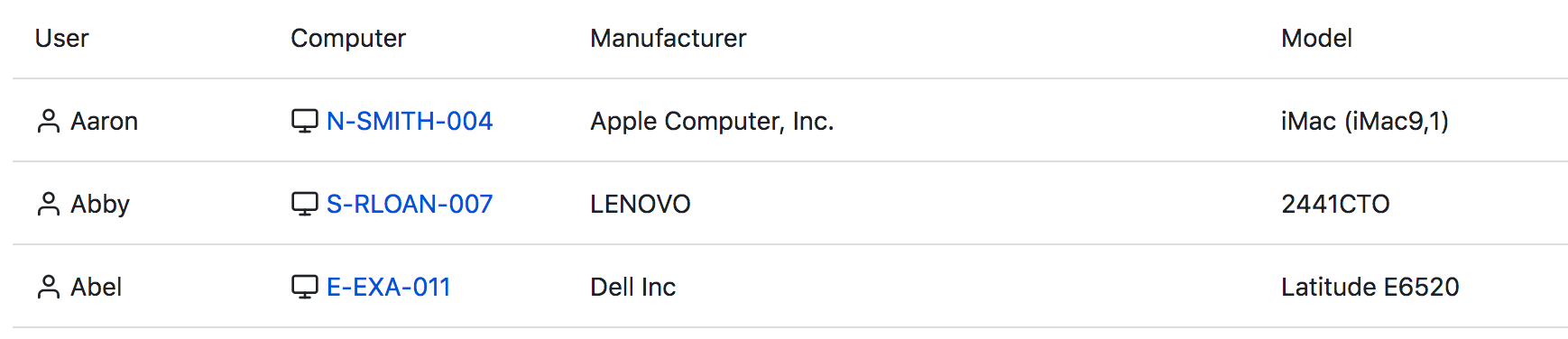Viewport: 1568px width, 339px height.
Task: Click the LENOVO manufacturer cell
Action: coord(641,204)
